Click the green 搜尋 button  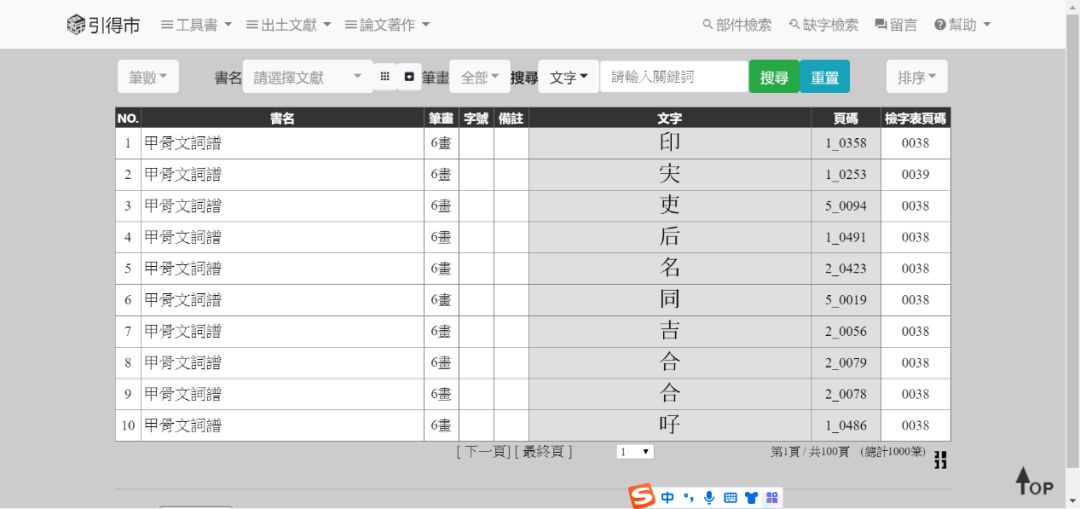(774, 76)
